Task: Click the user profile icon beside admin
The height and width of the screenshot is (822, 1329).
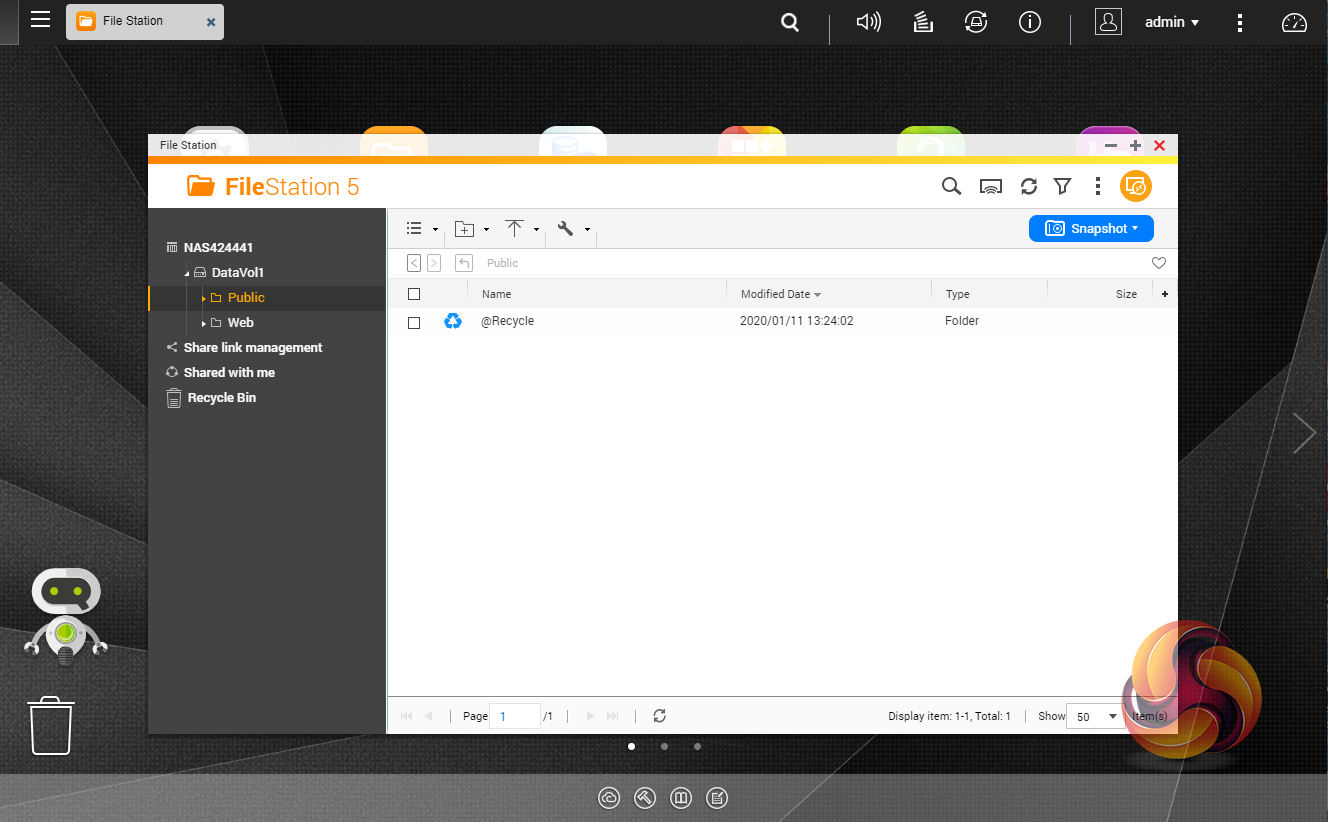Action: [1108, 22]
